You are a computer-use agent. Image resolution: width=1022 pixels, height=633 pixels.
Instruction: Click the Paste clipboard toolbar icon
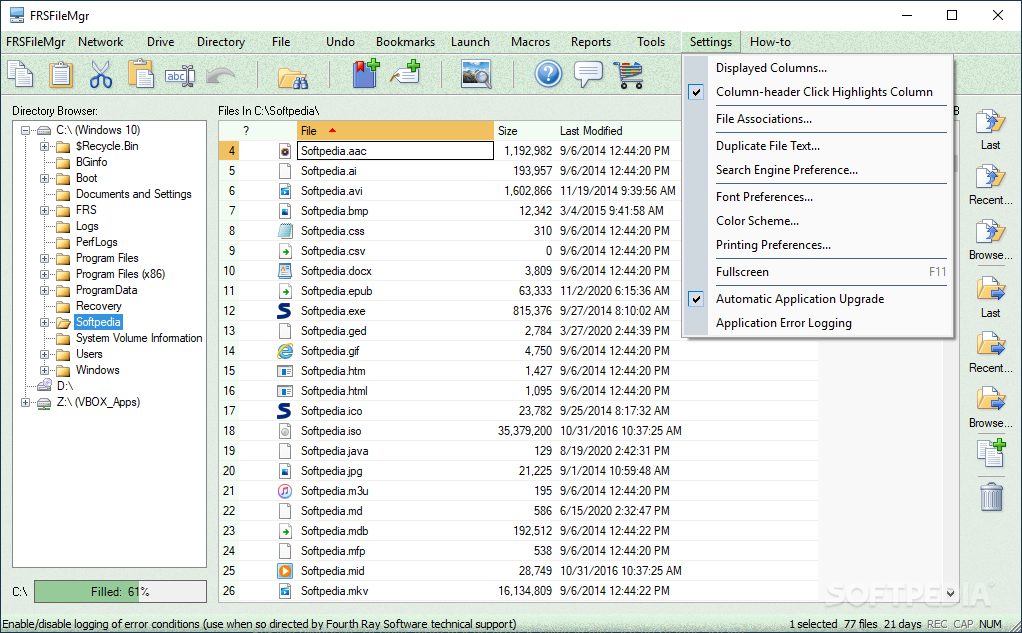pyautogui.click(x=61, y=74)
